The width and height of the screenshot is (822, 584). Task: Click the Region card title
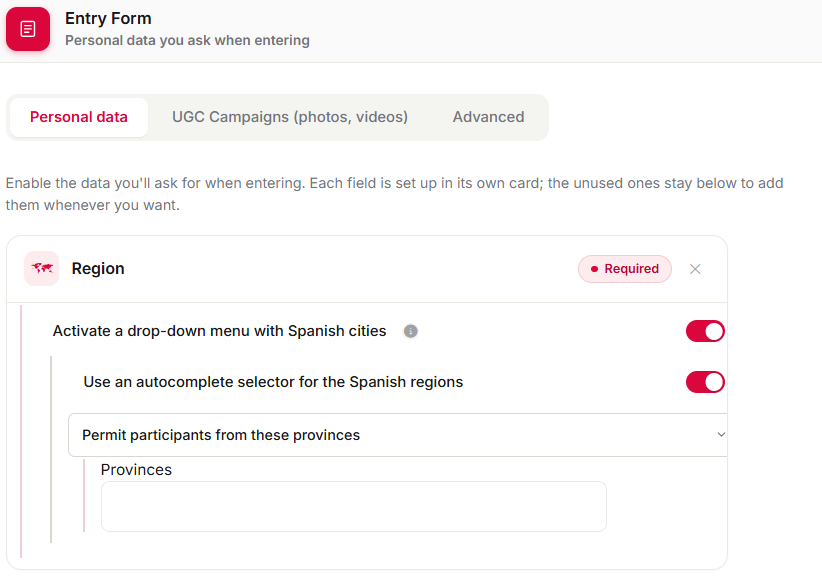tap(98, 268)
